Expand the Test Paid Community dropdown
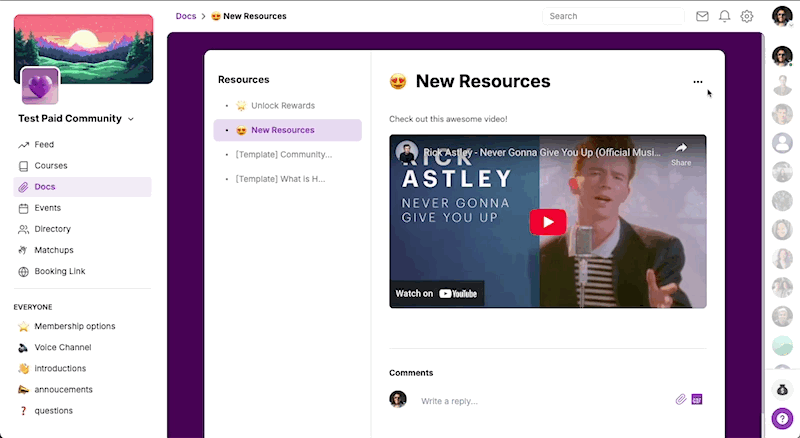 click(131, 119)
